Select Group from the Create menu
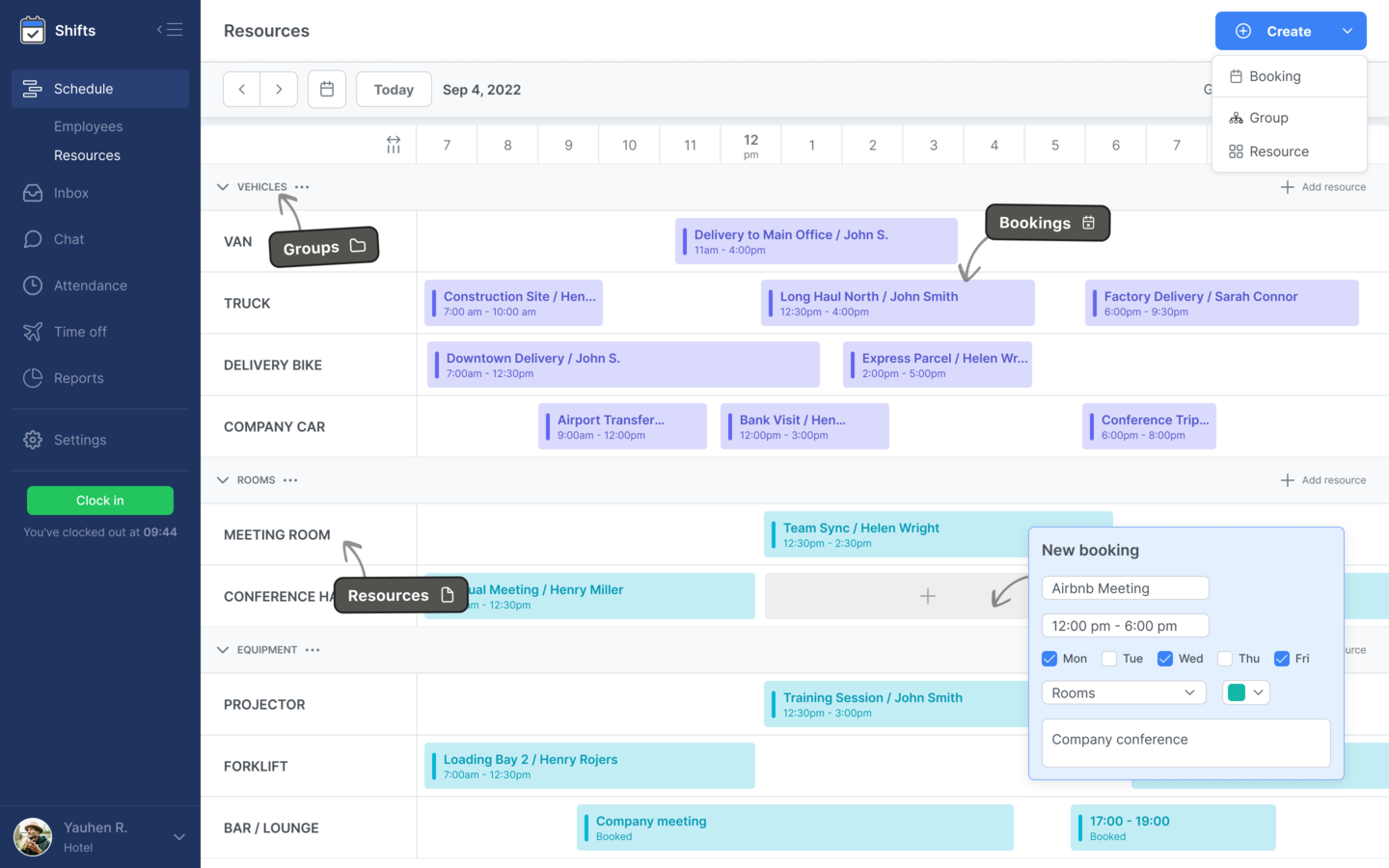1389x868 pixels. click(x=1268, y=117)
